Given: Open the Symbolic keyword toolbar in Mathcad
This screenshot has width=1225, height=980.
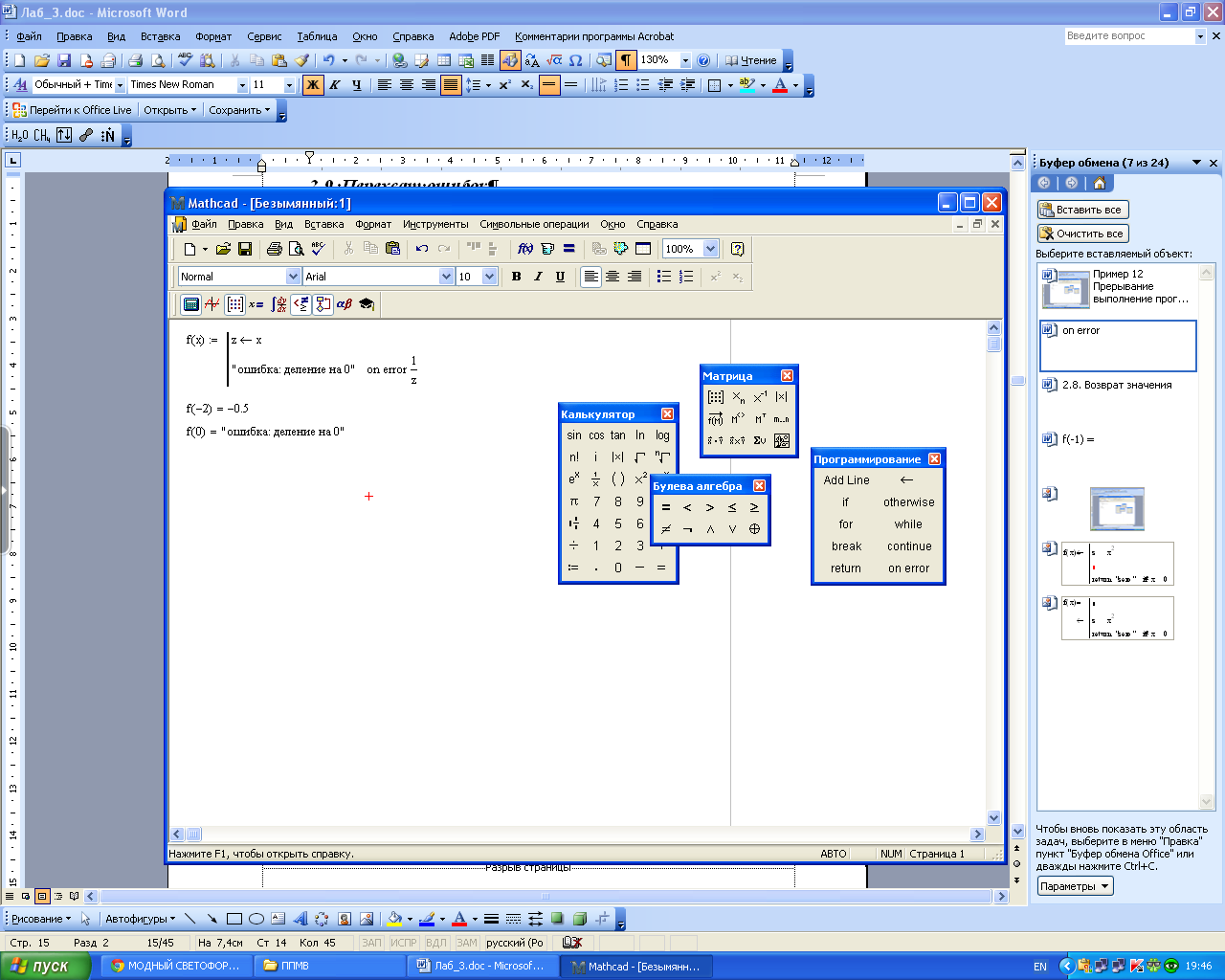Looking at the screenshot, I should pyautogui.click(x=367, y=304).
